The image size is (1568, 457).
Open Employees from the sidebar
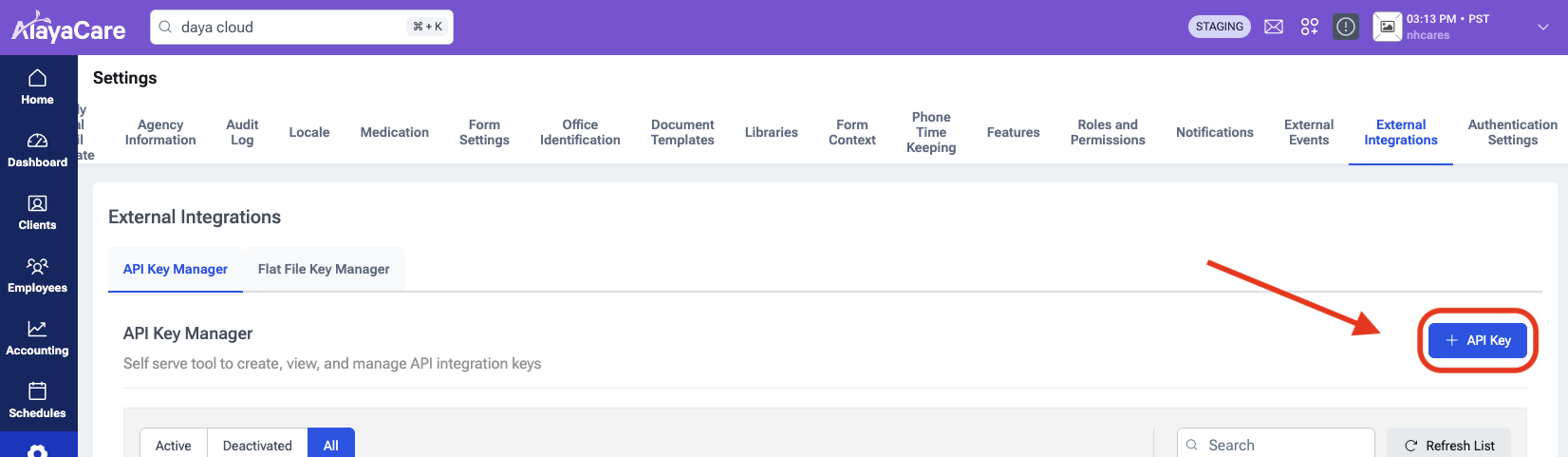click(x=38, y=276)
